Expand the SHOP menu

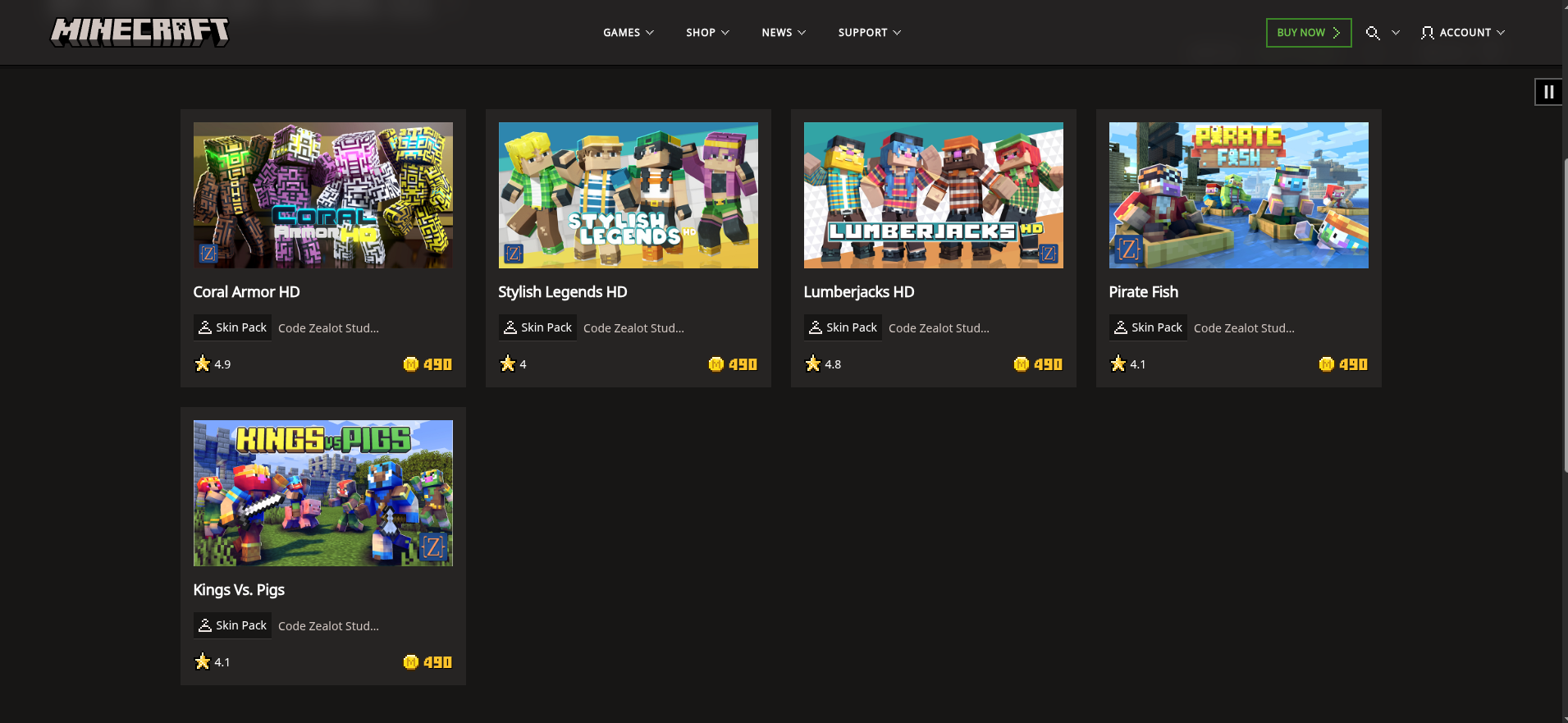pyautogui.click(x=707, y=33)
